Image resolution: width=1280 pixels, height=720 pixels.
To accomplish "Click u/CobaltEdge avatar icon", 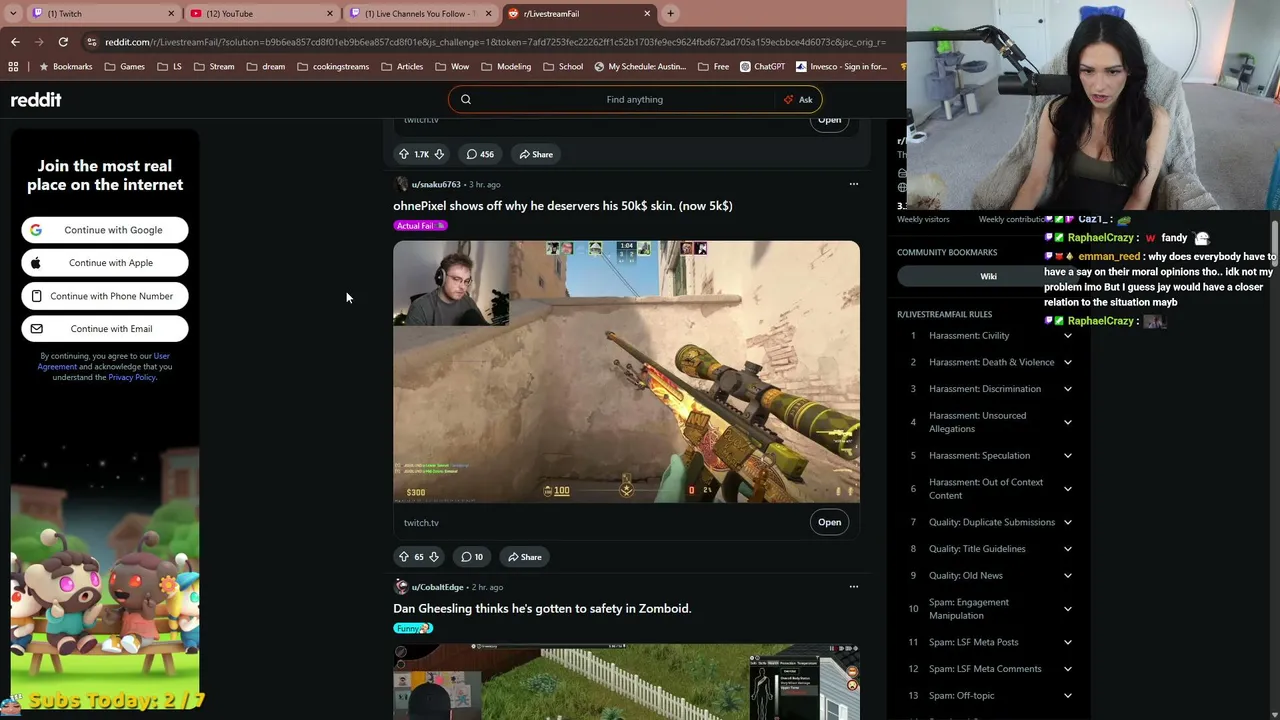I will coord(401,587).
